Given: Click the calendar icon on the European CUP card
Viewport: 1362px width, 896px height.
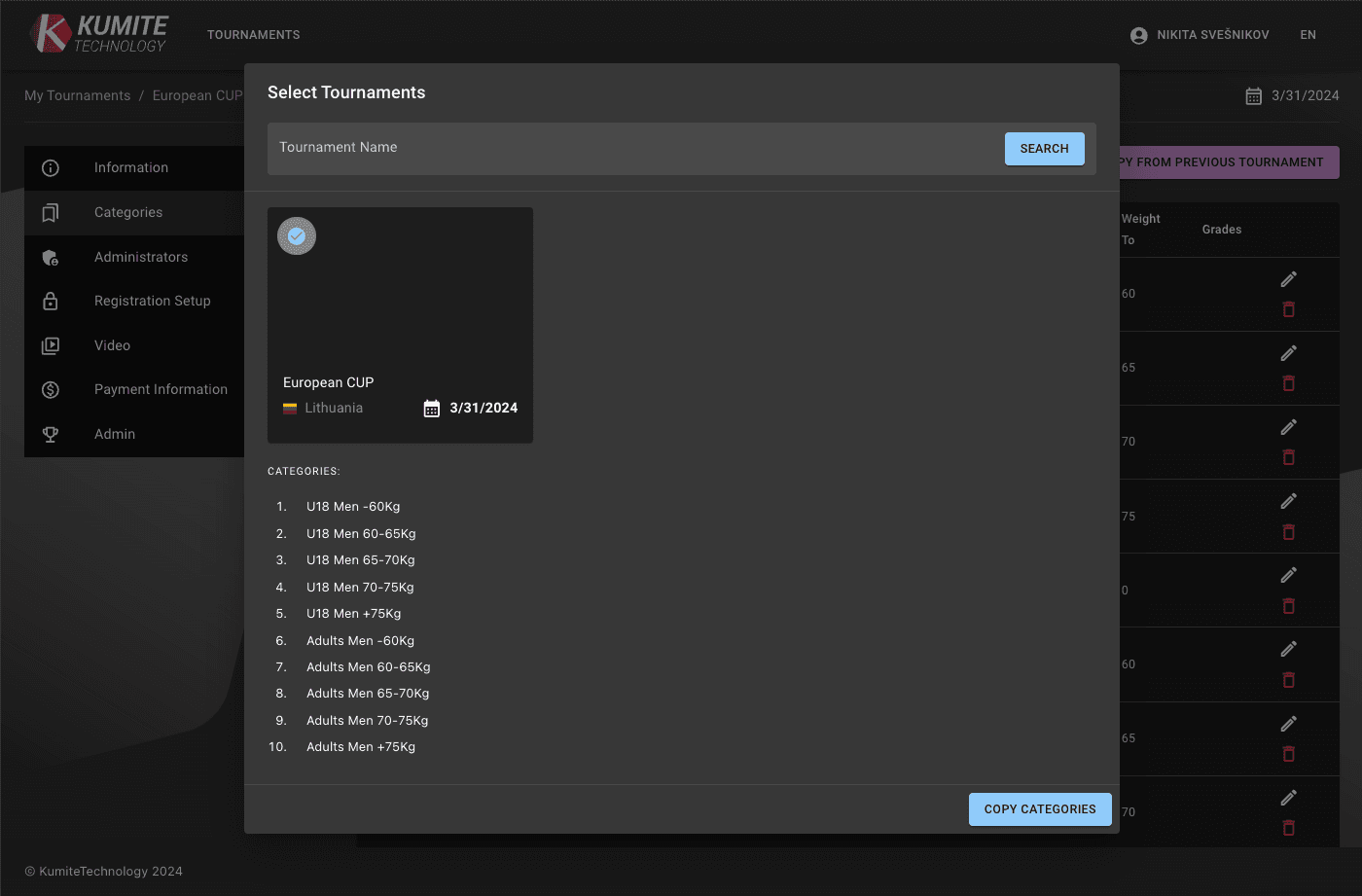Looking at the screenshot, I should tap(431, 408).
